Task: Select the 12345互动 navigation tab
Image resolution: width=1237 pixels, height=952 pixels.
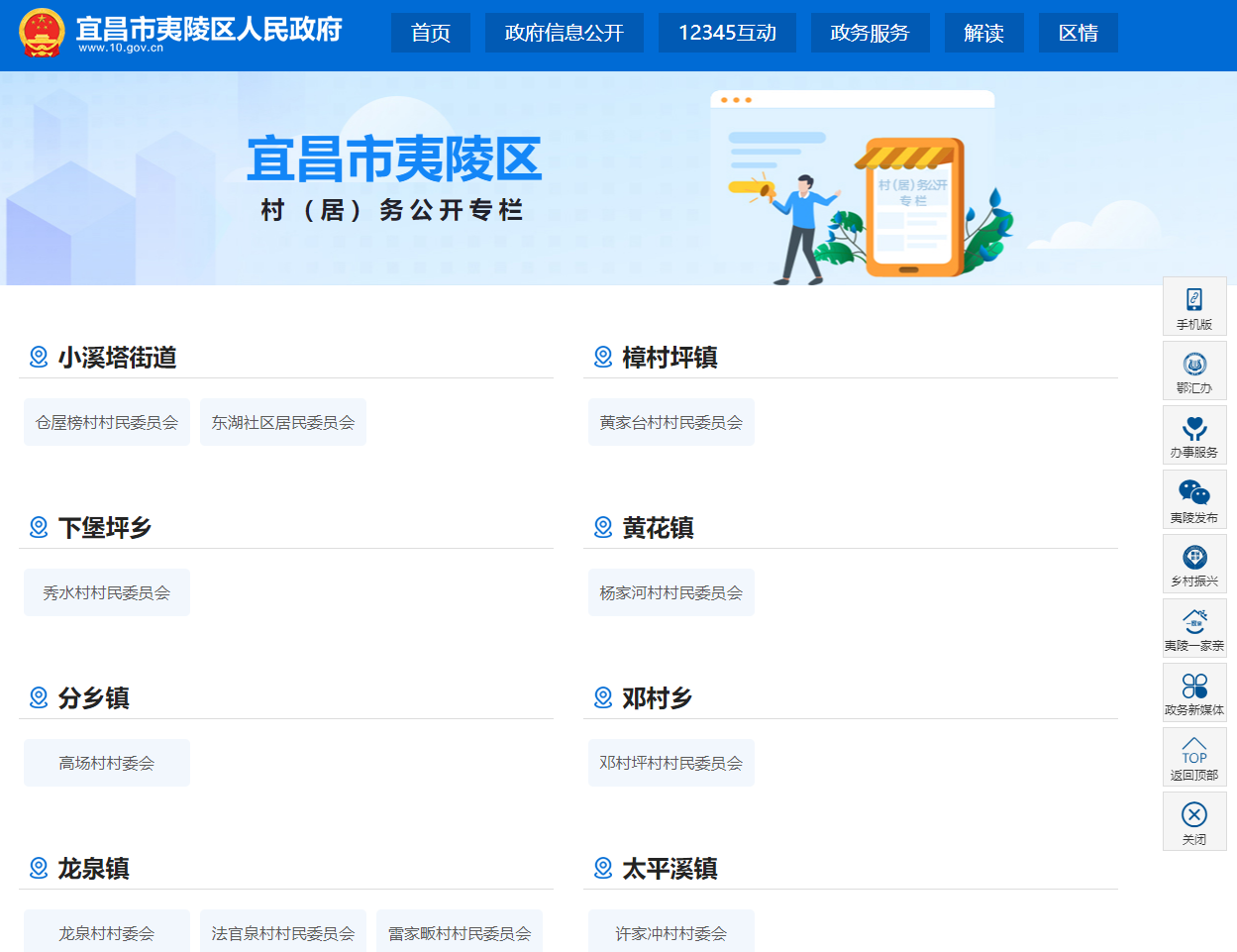Action: 727,33
